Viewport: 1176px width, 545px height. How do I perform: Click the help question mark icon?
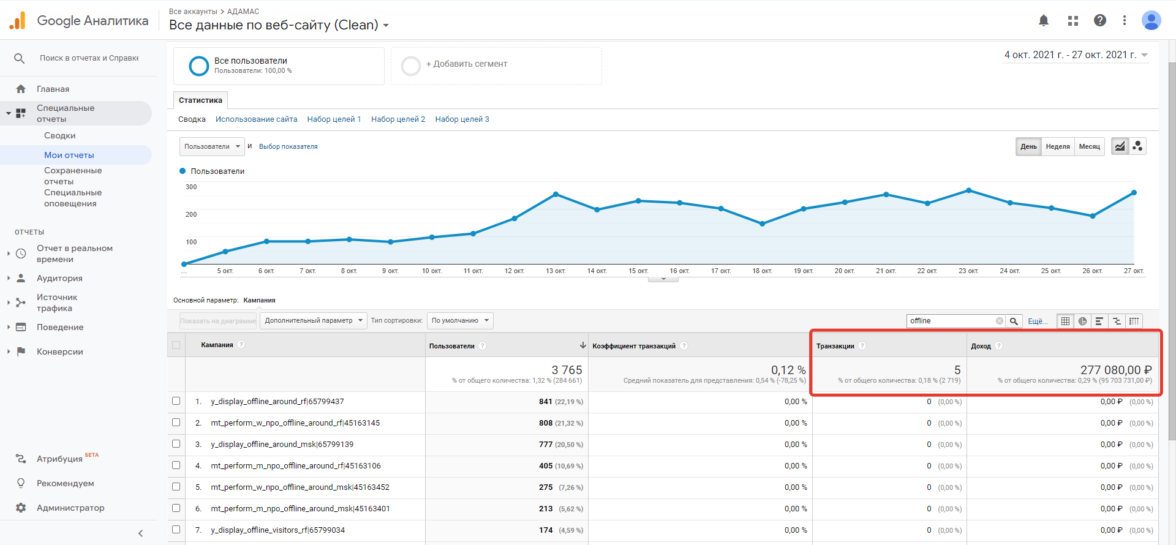1100,20
